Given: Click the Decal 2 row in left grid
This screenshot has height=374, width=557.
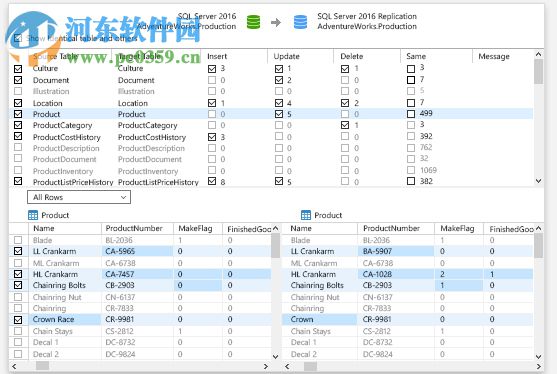Looking at the screenshot, I should click(x=140, y=354).
